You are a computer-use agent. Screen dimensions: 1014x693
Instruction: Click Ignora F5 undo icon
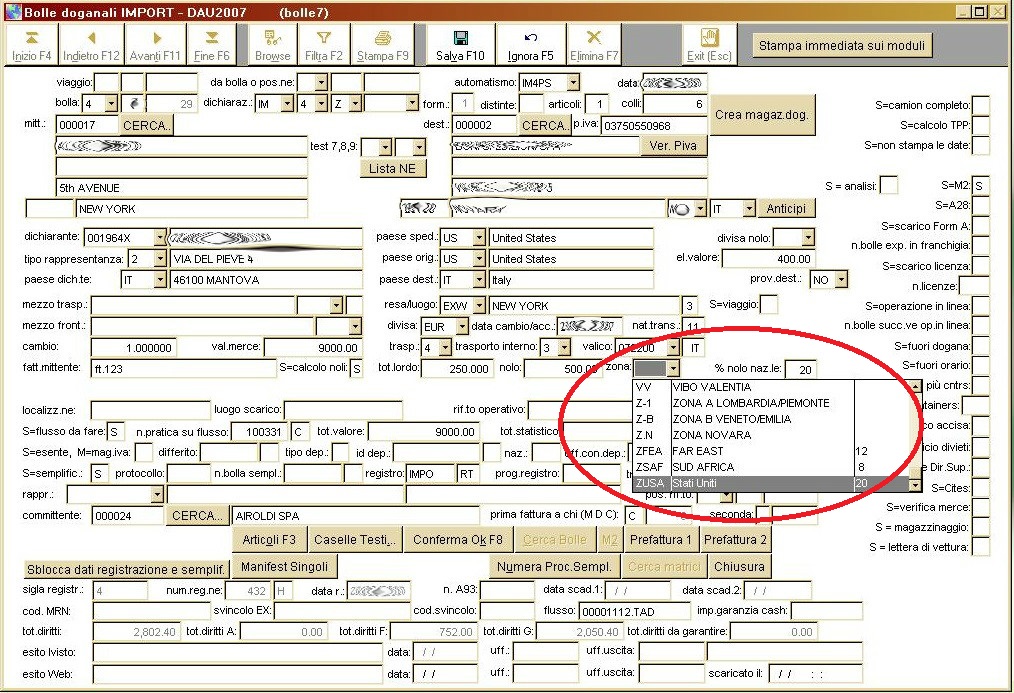530,45
